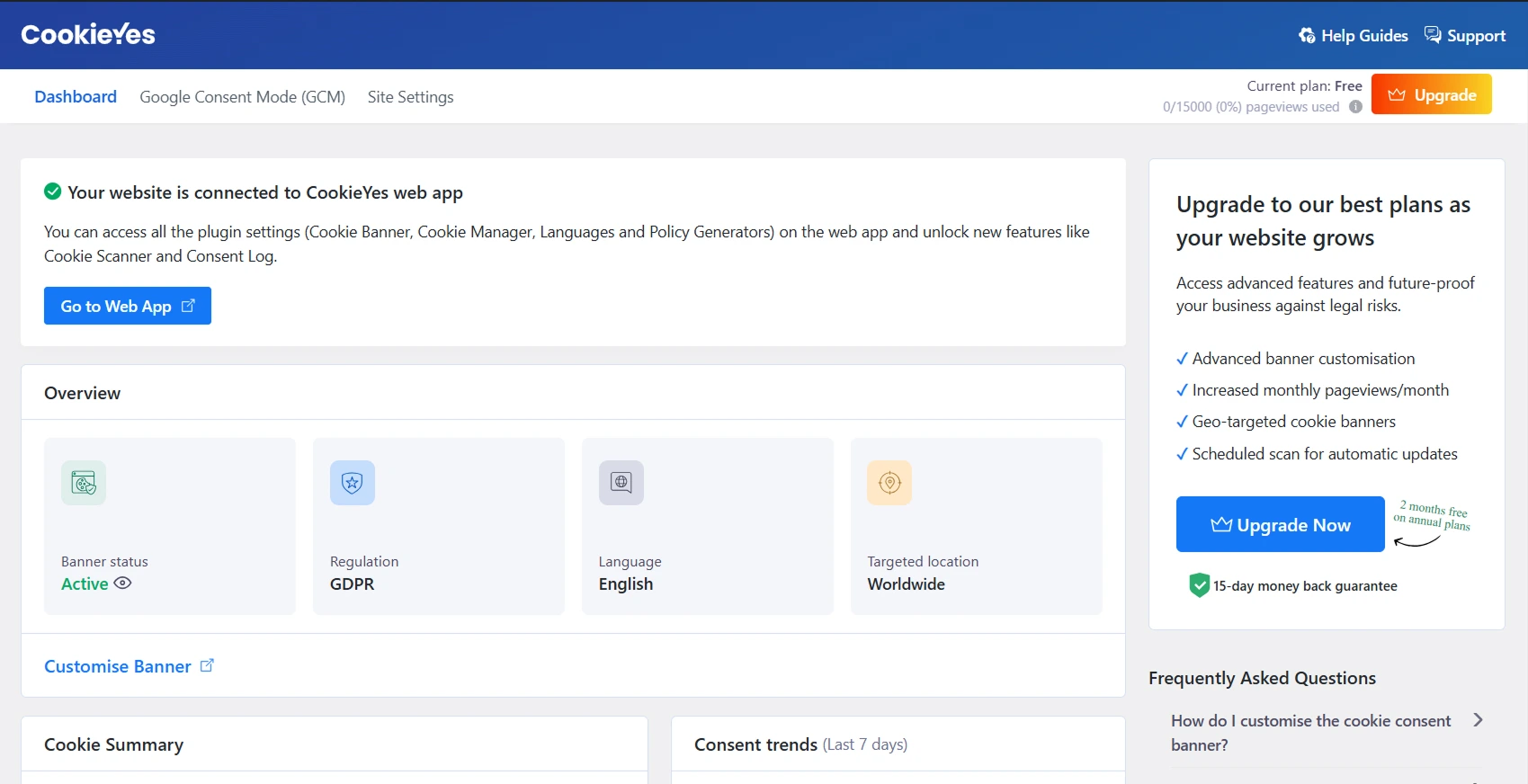The image size is (1528, 784).
Task: Click Worldwide targeted location value
Action: [906, 584]
